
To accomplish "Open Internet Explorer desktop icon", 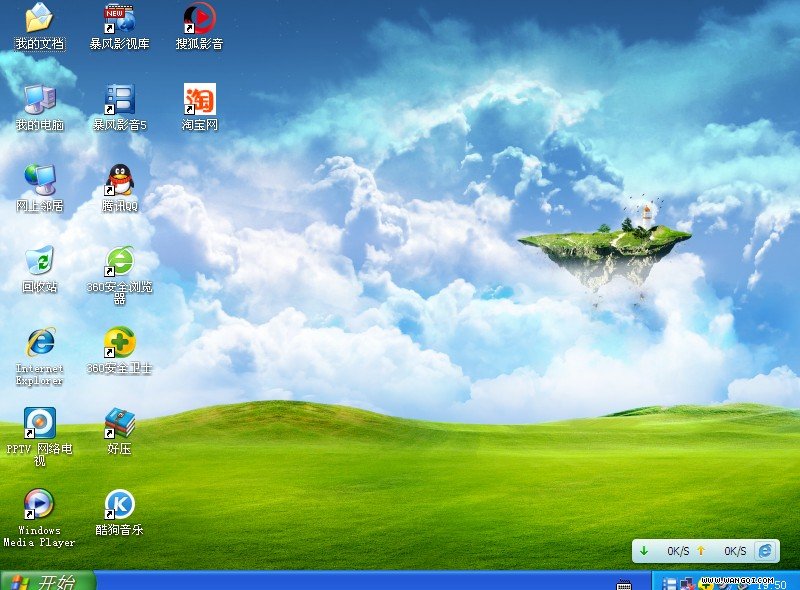I will [39, 342].
